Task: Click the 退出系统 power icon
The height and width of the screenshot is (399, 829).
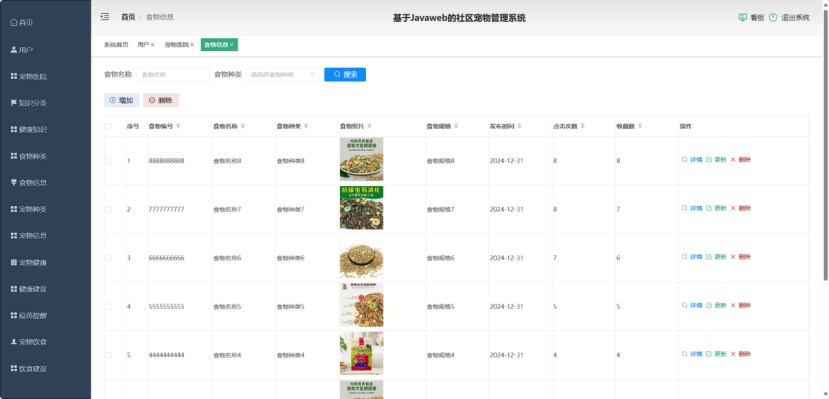Action: tap(773, 17)
